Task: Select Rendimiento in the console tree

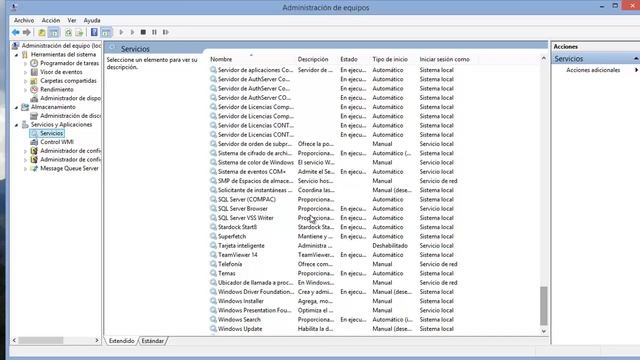Action: pos(57,89)
